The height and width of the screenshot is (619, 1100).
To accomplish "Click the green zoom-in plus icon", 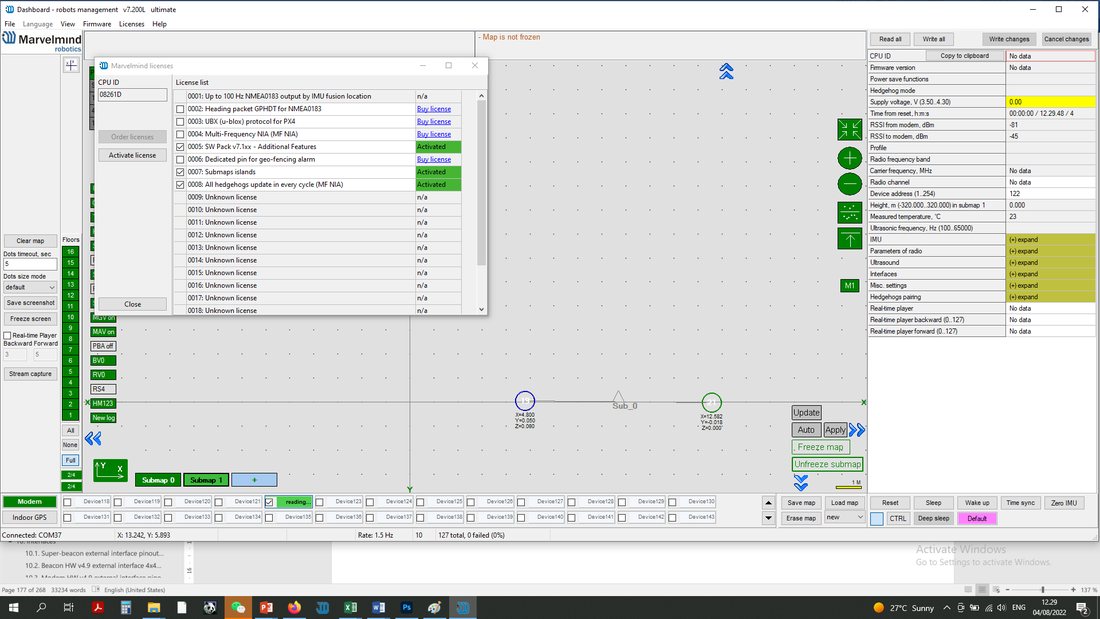I will [850, 158].
